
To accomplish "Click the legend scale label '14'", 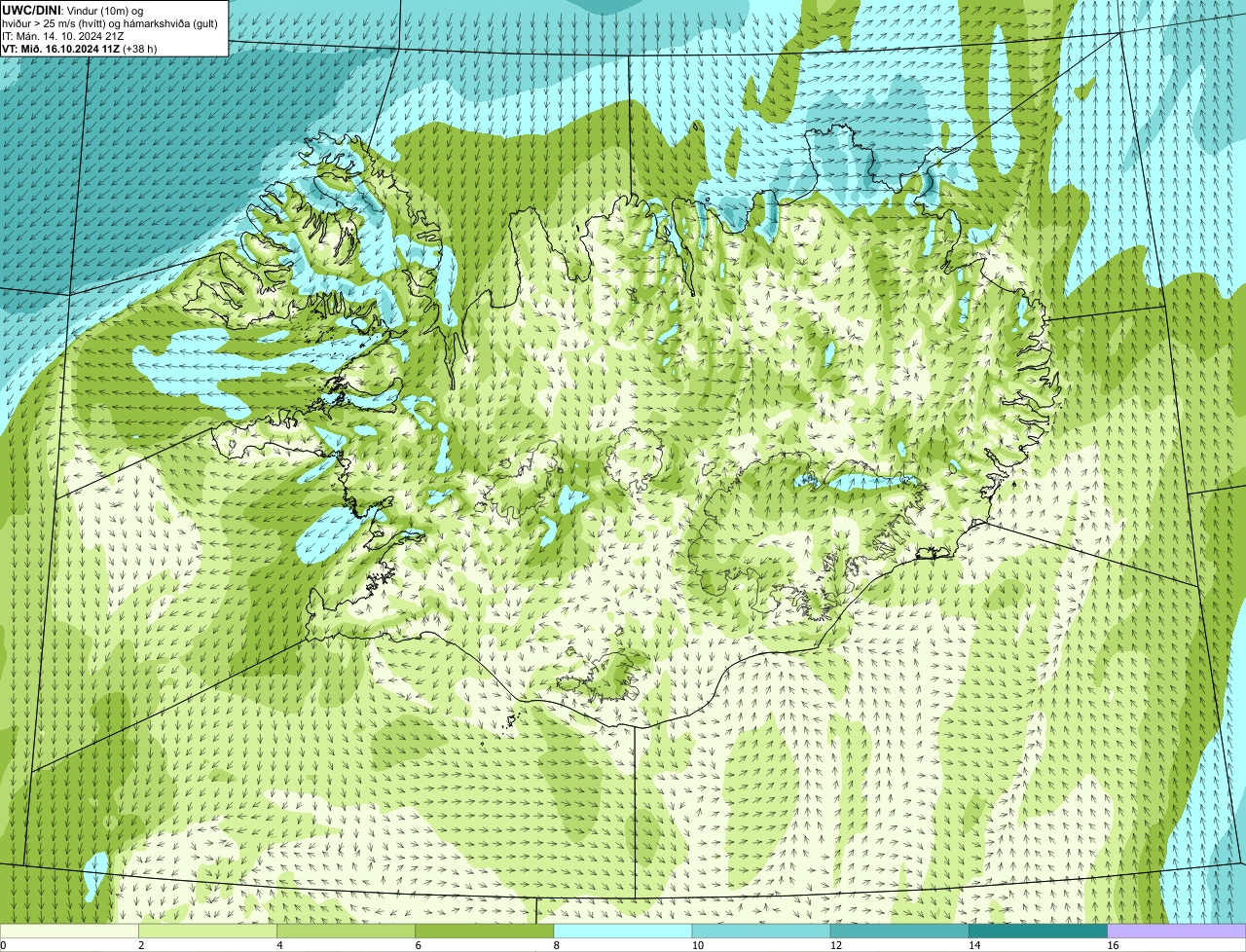I will pos(975,945).
